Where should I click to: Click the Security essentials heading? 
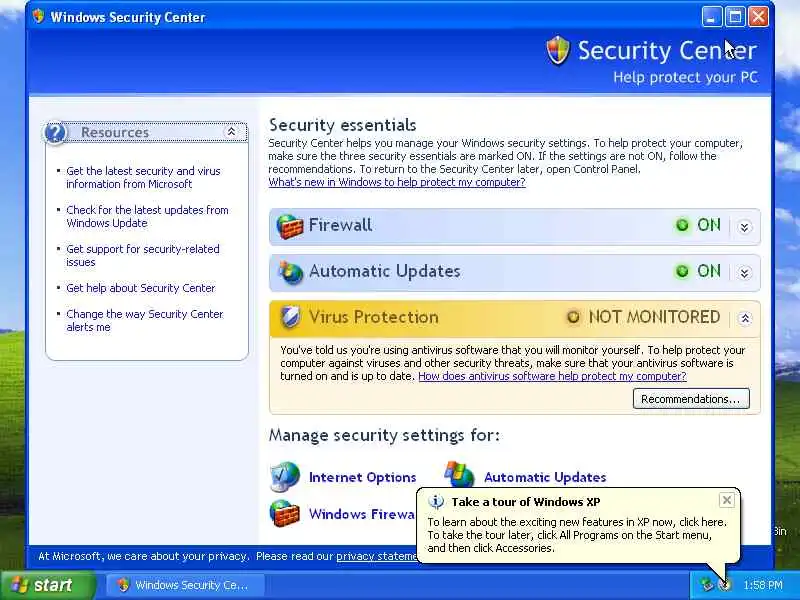[342, 125]
